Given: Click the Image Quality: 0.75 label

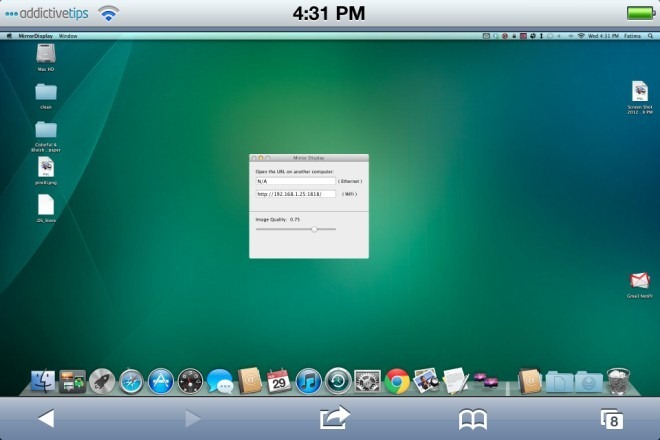Looking at the screenshot, I should [278, 219].
